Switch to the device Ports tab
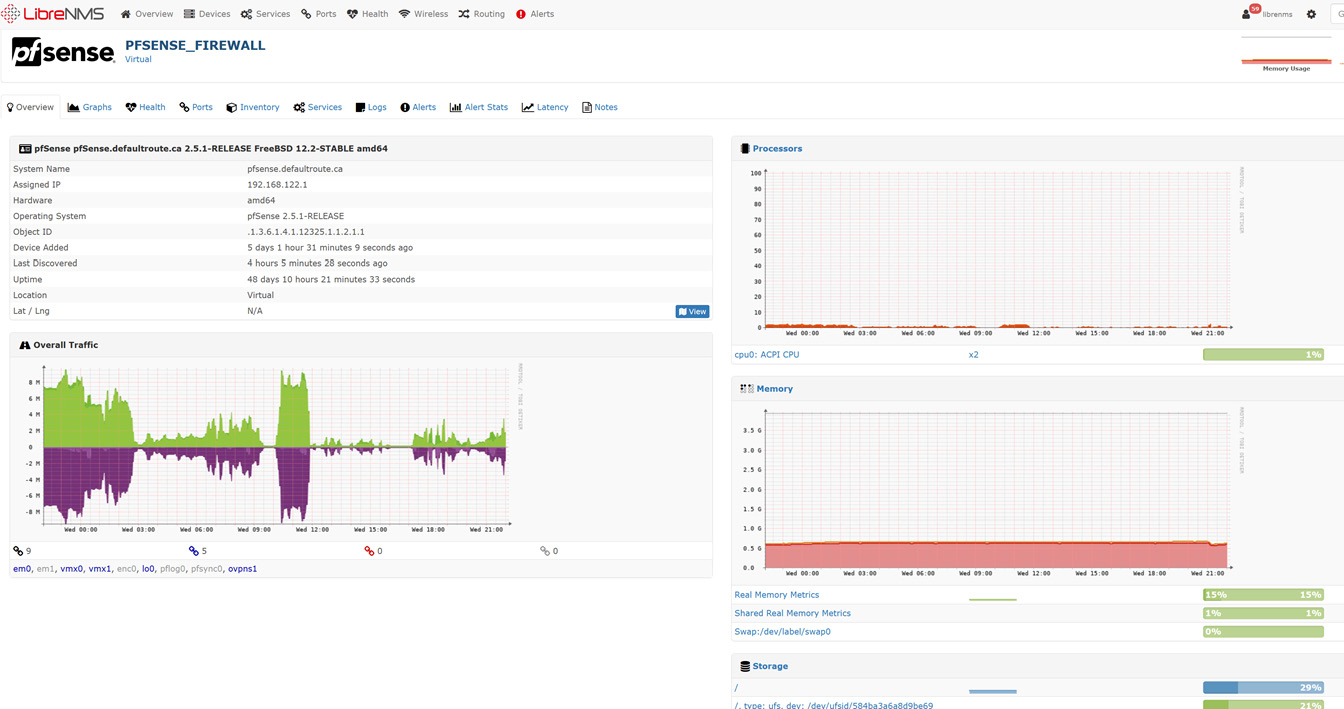Viewport: 1344px width, 709px height. coord(196,107)
